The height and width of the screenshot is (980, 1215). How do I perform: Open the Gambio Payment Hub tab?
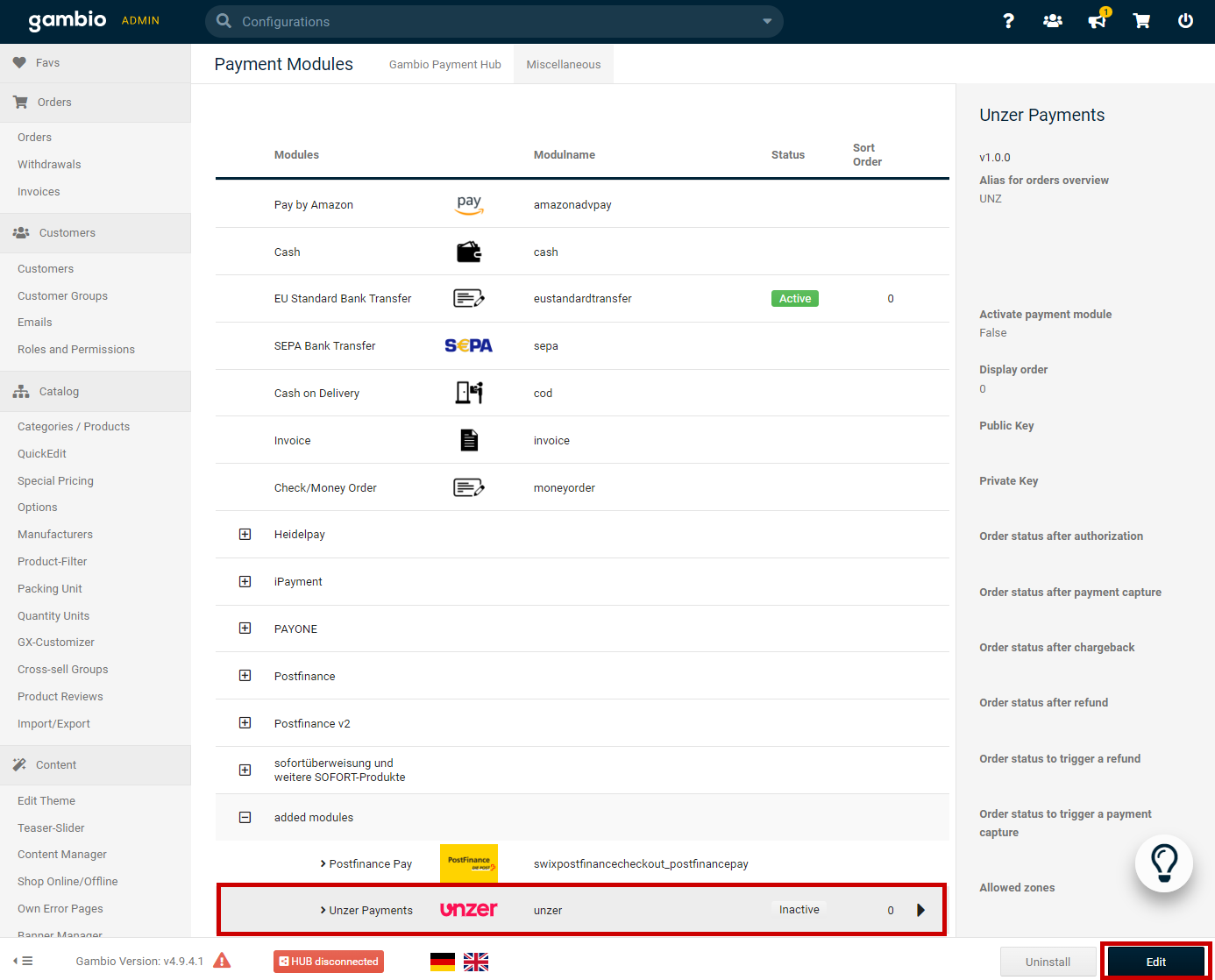coord(445,65)
